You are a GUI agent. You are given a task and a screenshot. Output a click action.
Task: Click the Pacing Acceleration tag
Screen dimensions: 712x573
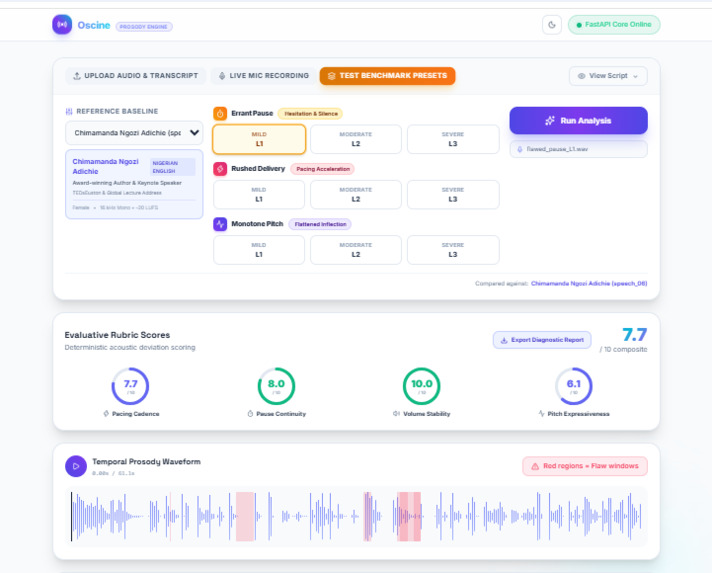click(x=322, y=169)
